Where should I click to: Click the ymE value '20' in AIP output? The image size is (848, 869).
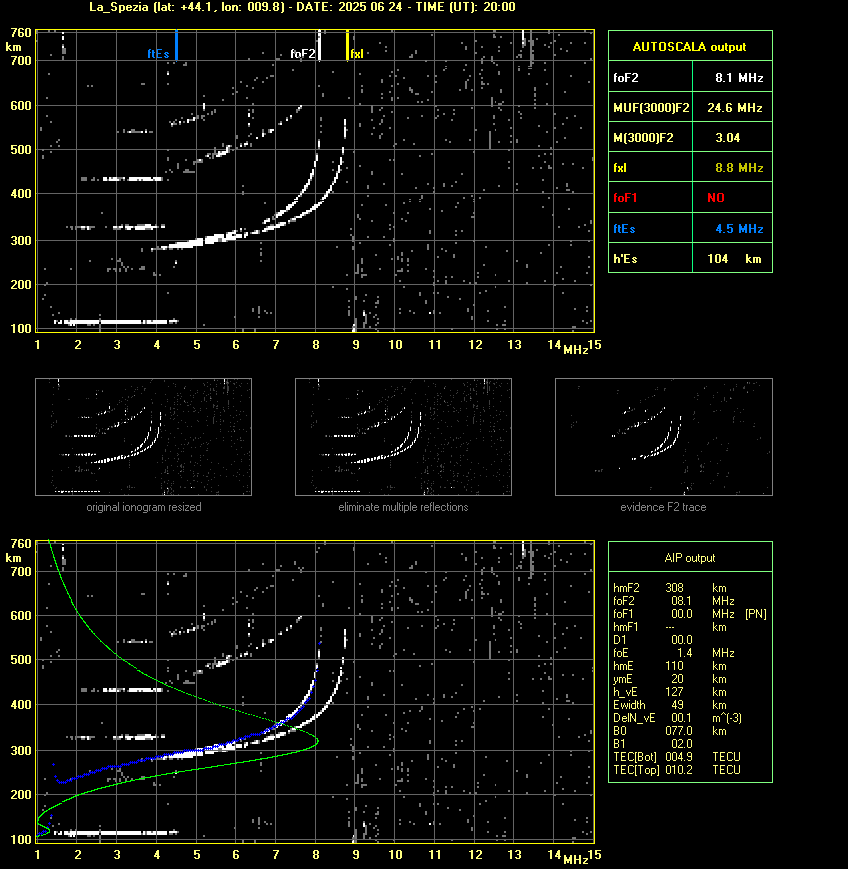pos(677,679)
